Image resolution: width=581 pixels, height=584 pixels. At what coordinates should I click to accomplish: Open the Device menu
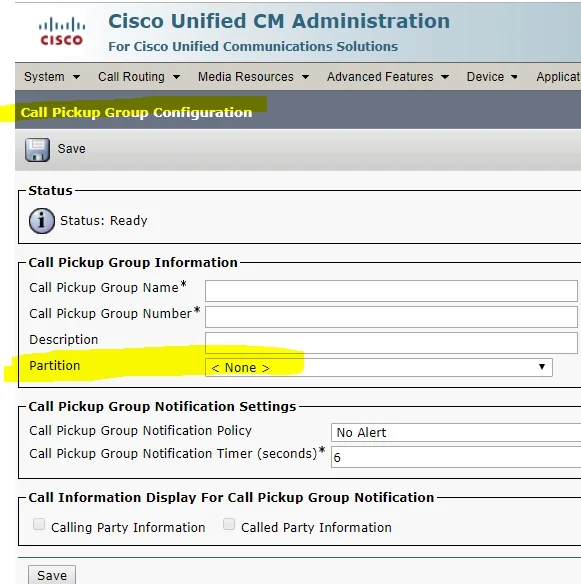pos(492,77)
